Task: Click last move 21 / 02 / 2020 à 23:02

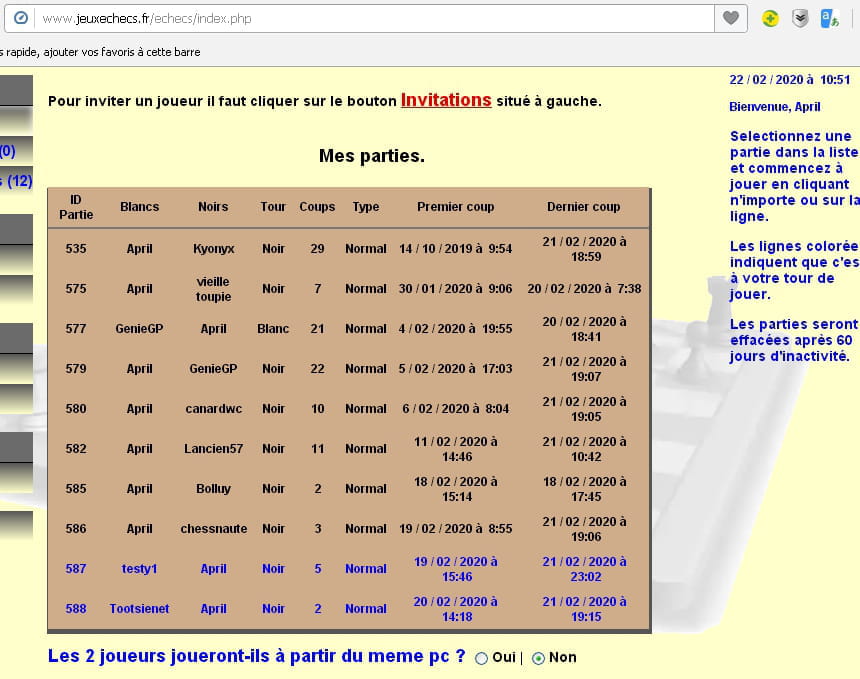Action: (x=585, y=569)
